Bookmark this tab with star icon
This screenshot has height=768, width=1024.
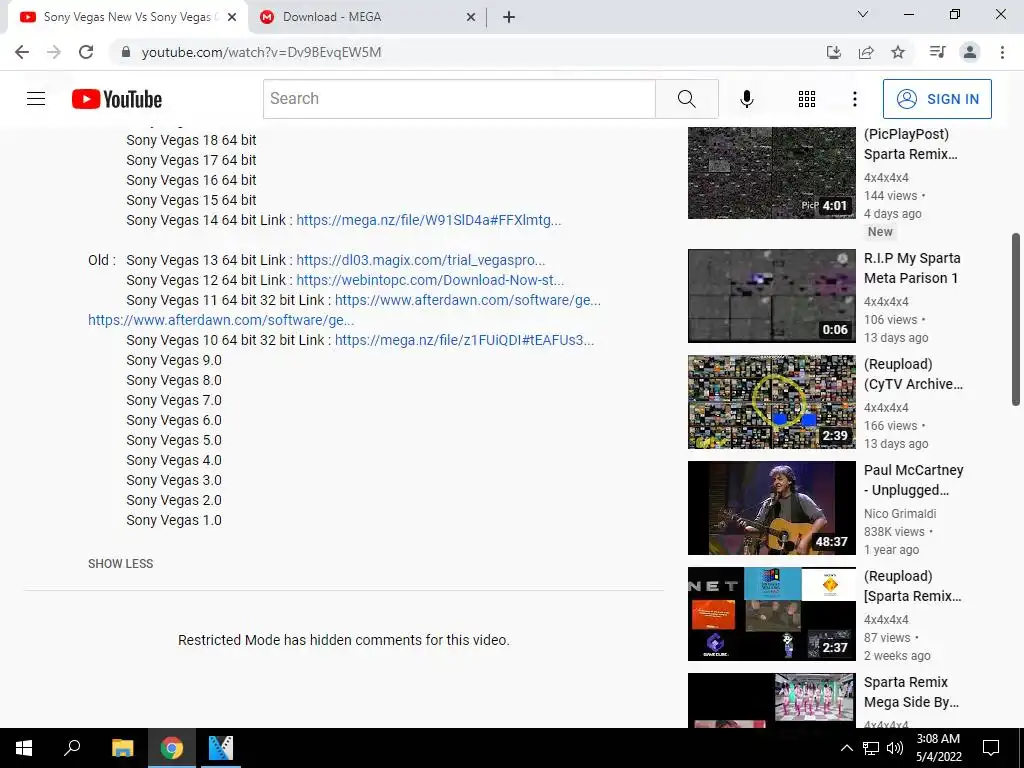point(898,52)
